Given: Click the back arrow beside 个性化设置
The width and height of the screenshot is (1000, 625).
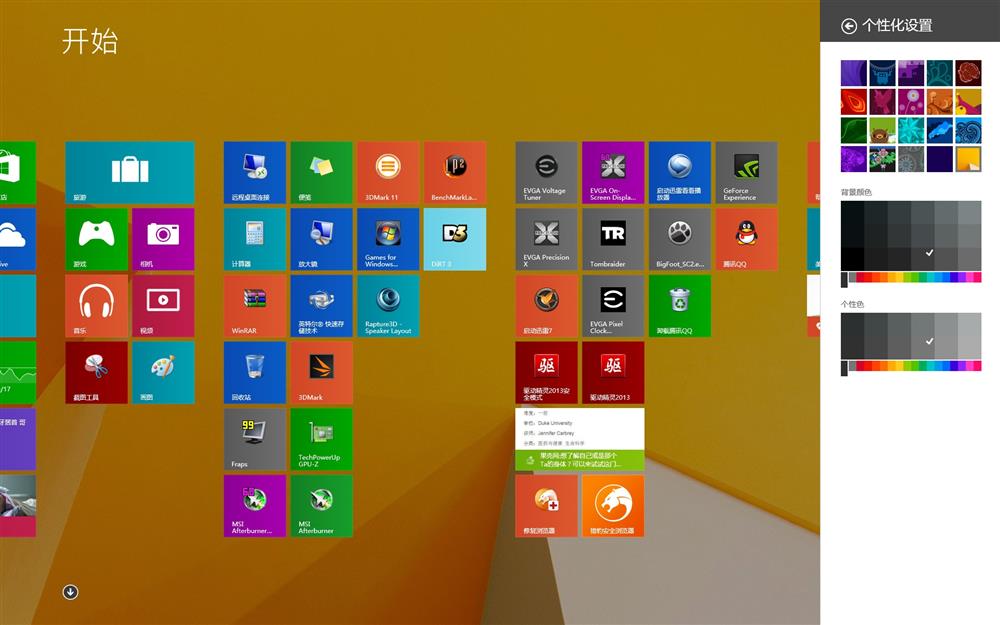Looking at the screenshot, I should (x=849, y=26).
